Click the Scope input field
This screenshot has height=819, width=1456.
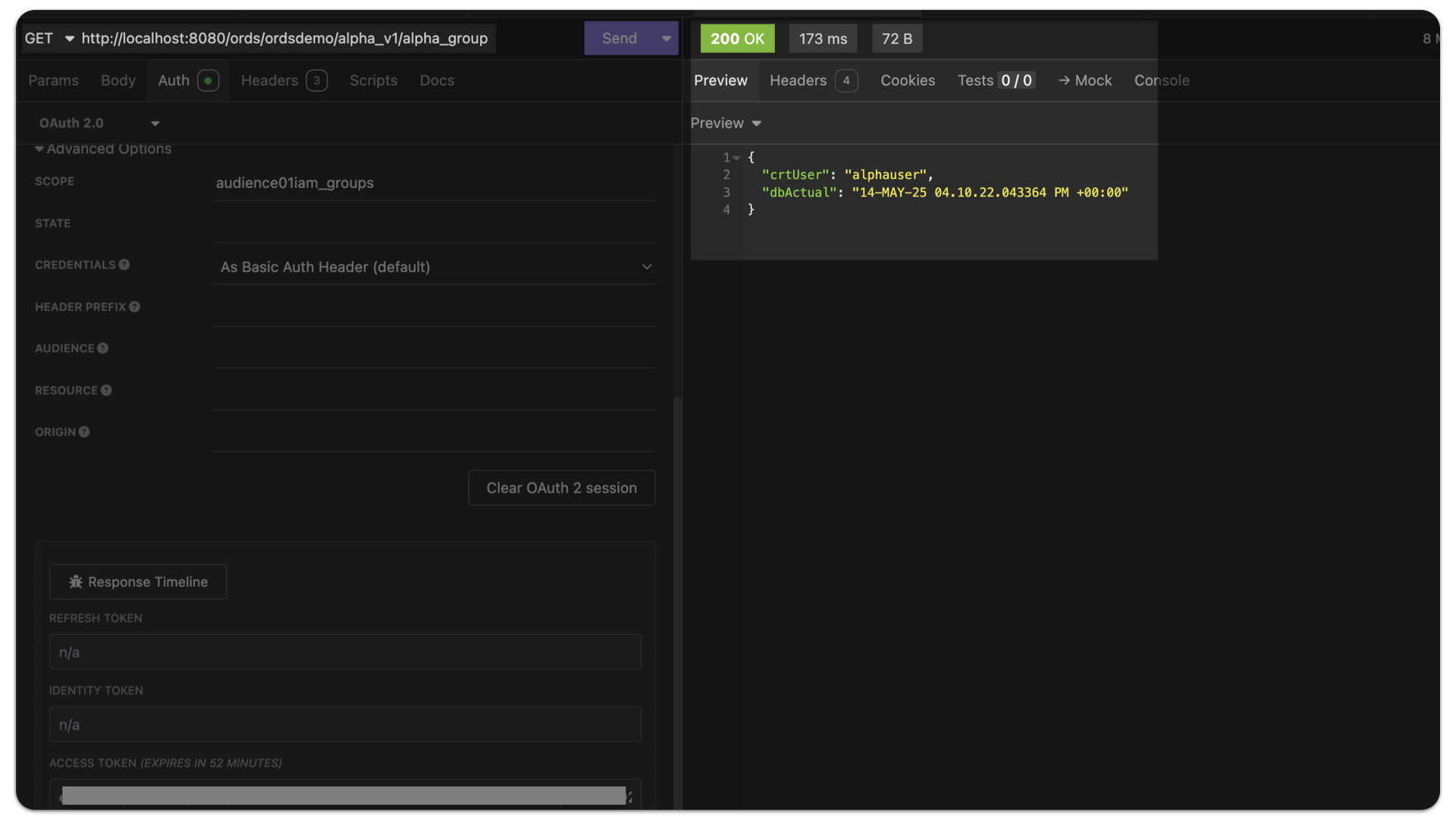pos(434,183)
